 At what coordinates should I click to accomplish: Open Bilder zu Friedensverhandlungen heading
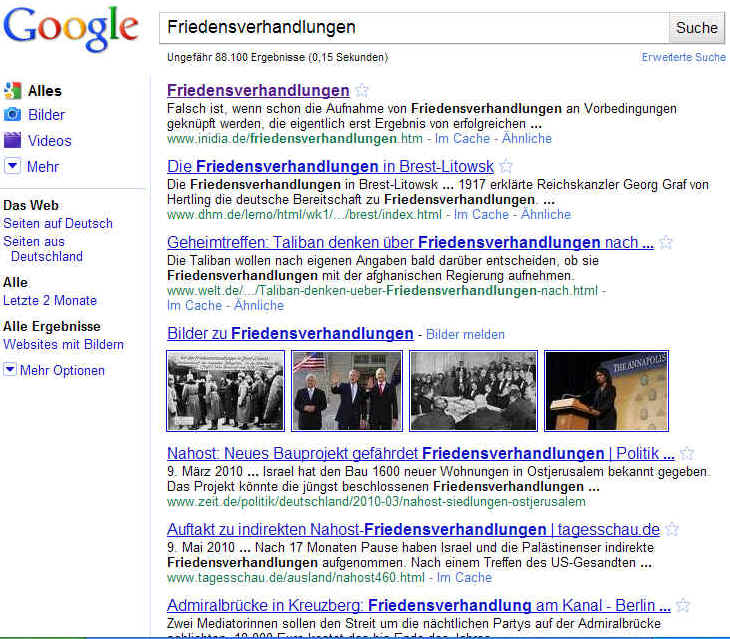tap(290, 333)
